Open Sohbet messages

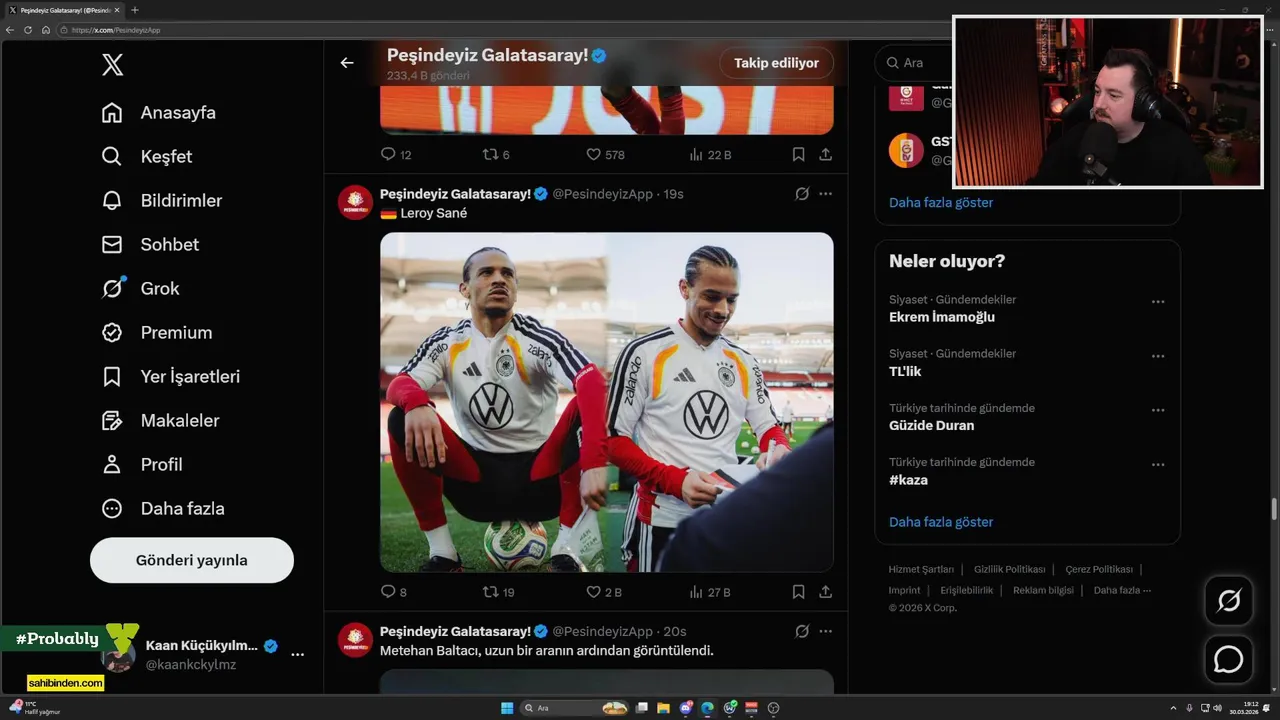[150, 244]
